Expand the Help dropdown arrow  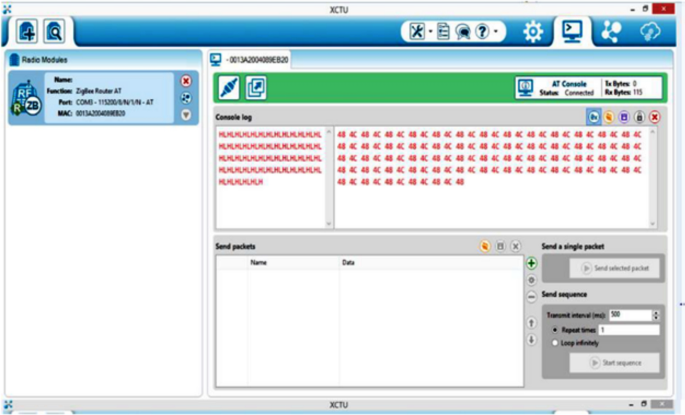pyautogui.click(x=496, y=31)
